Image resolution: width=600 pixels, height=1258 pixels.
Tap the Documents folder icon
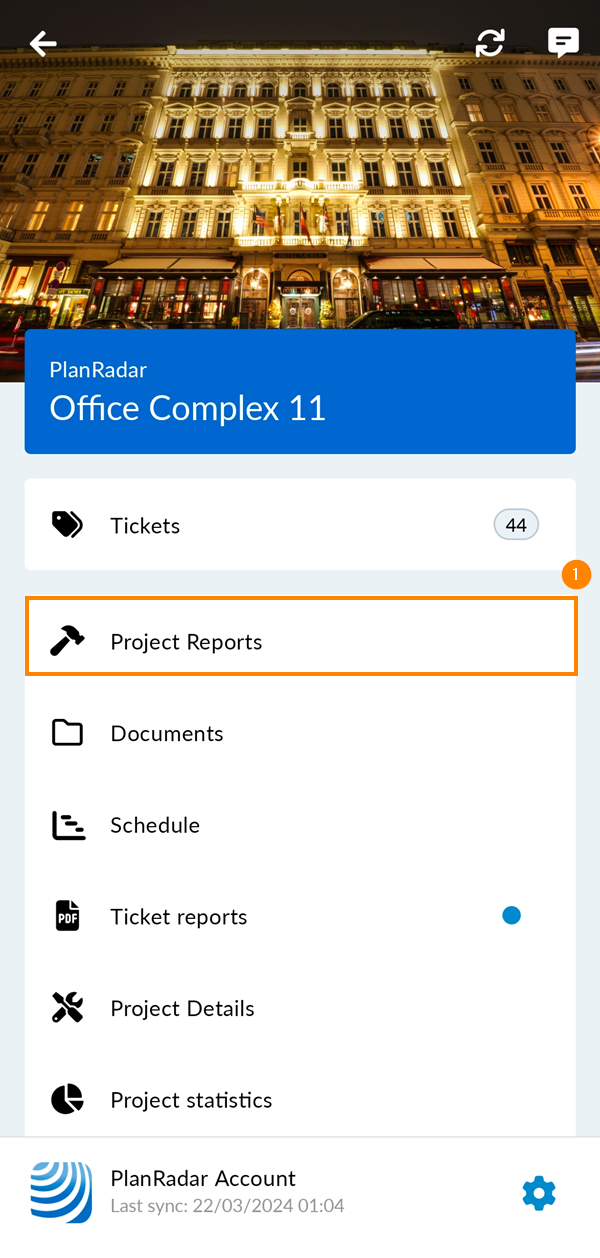67,734
